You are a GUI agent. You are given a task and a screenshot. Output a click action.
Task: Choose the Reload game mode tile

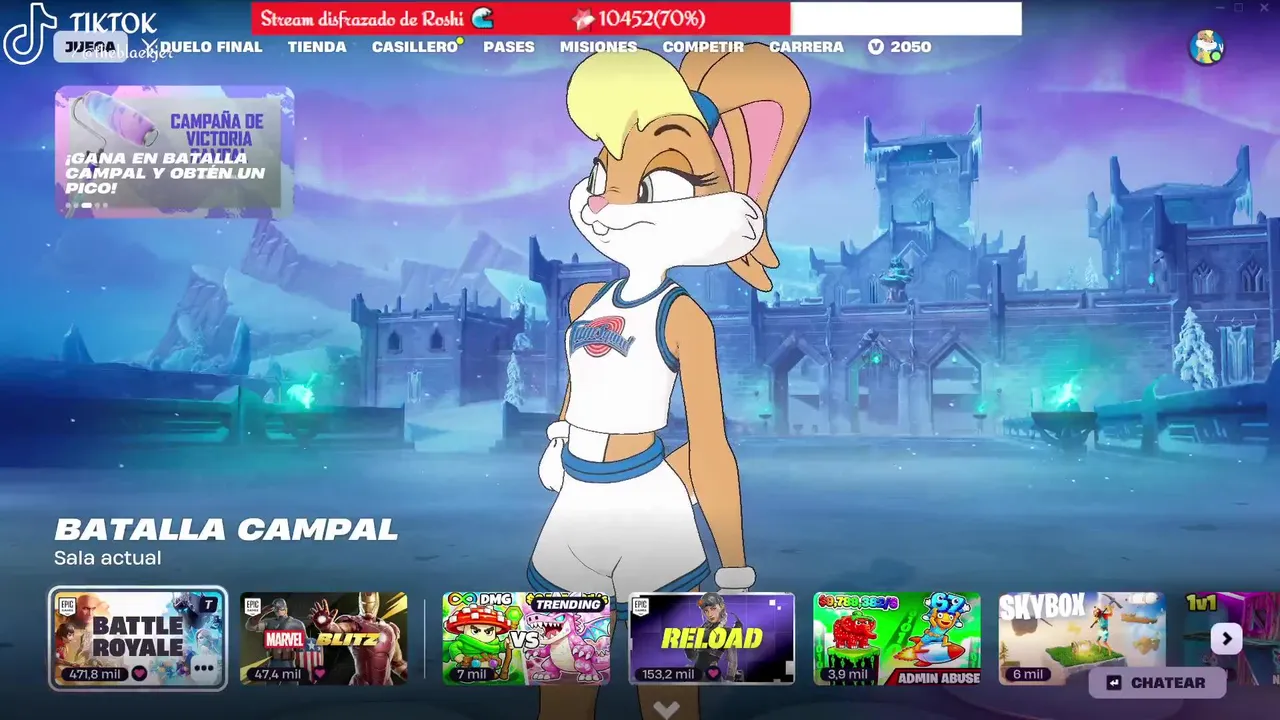click(x=711, y=638)
